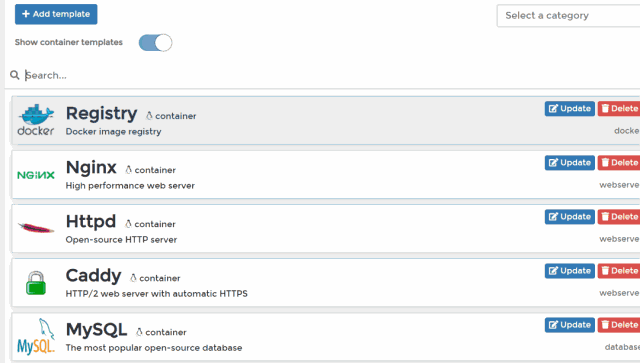Open the Nginx template title
Image resolution: width=640 pixels, height=363 pixels.
91,167
